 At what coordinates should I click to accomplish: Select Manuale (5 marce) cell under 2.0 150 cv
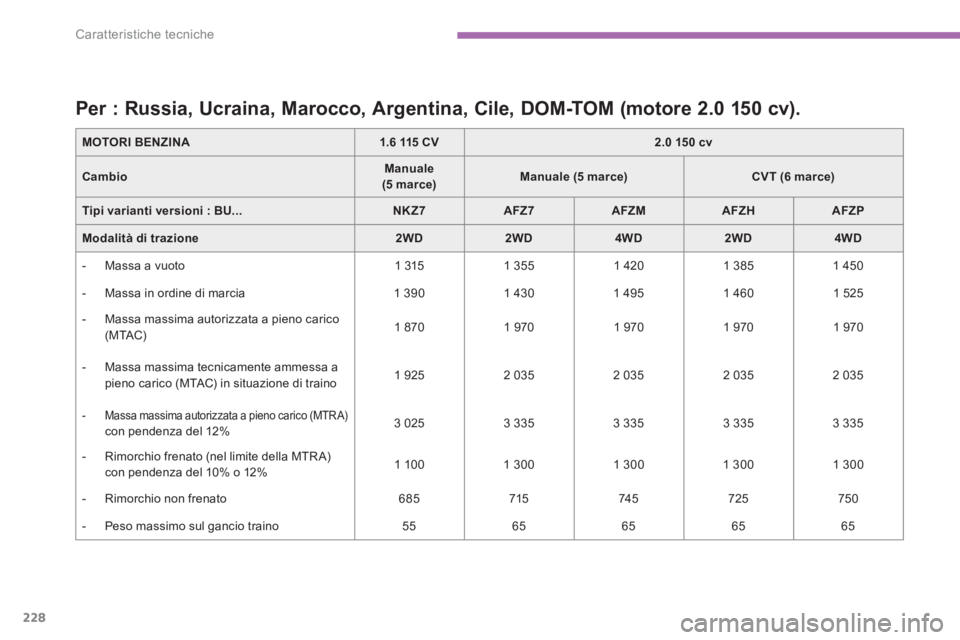tap(574, 176)
